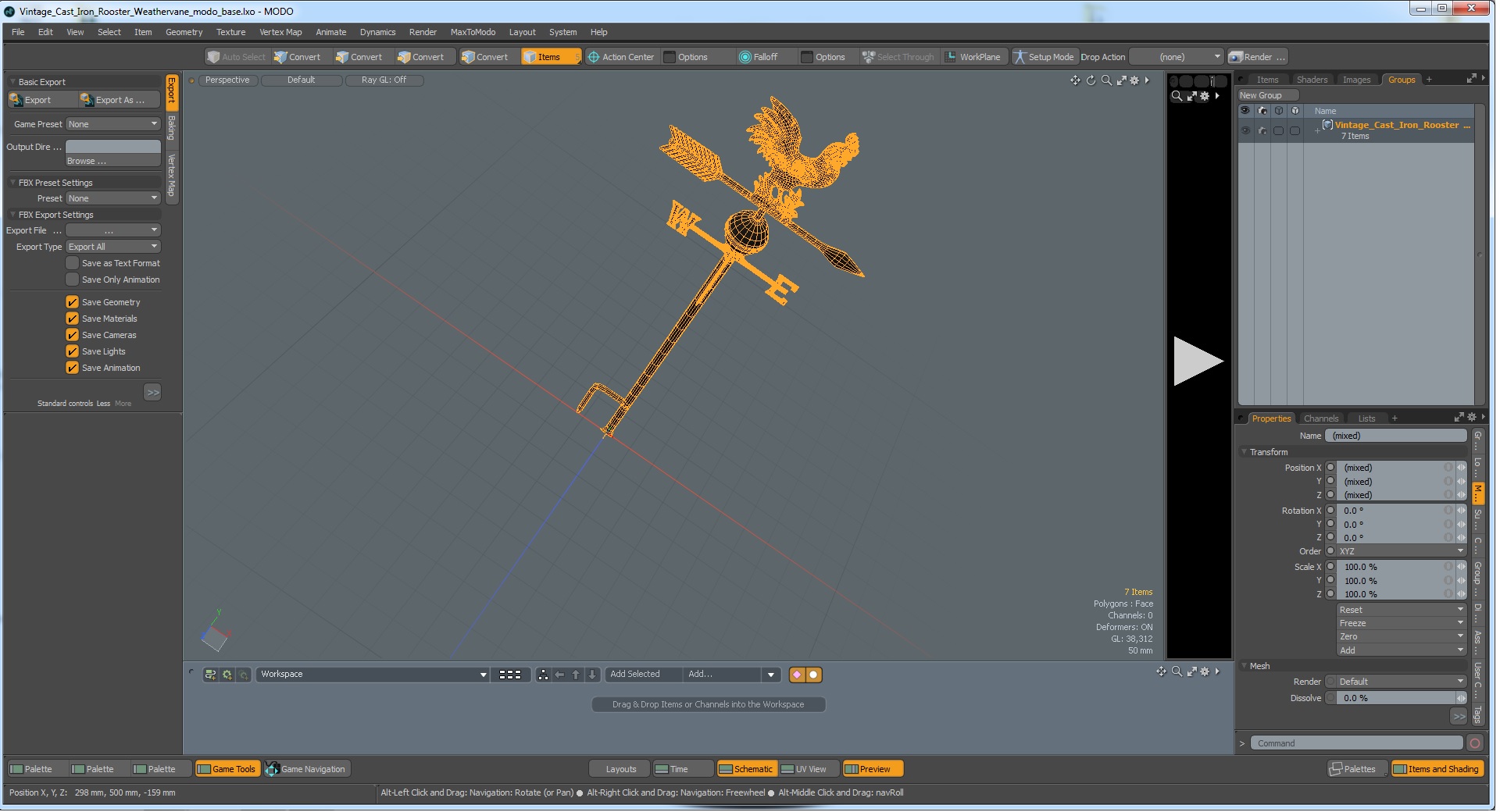Switch to the Channels tab
Viewport: 1500px width, 812px height.
point(1321,418)
